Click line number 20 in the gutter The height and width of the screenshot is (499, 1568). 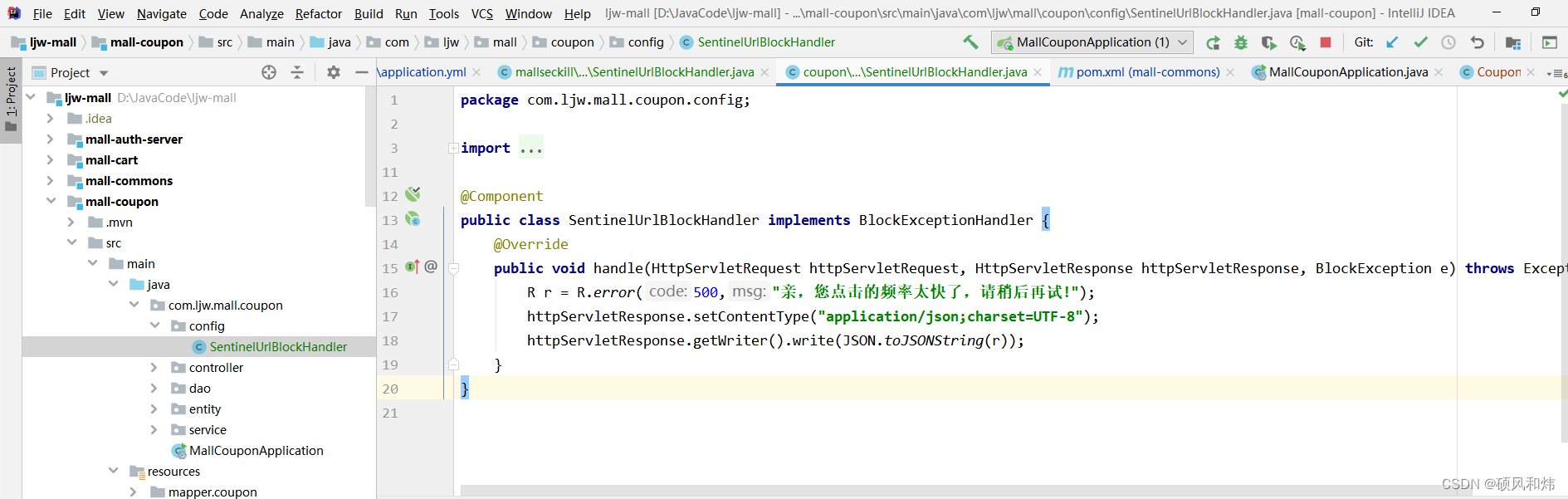coord(390,389)
